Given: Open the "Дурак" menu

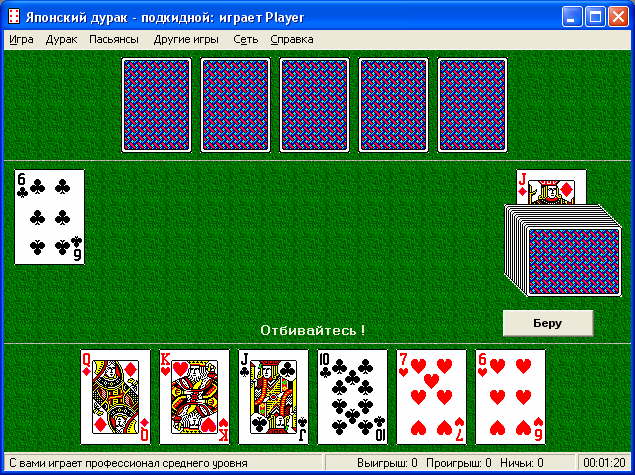Looking at the screenshot, I should tap(61, 39).
